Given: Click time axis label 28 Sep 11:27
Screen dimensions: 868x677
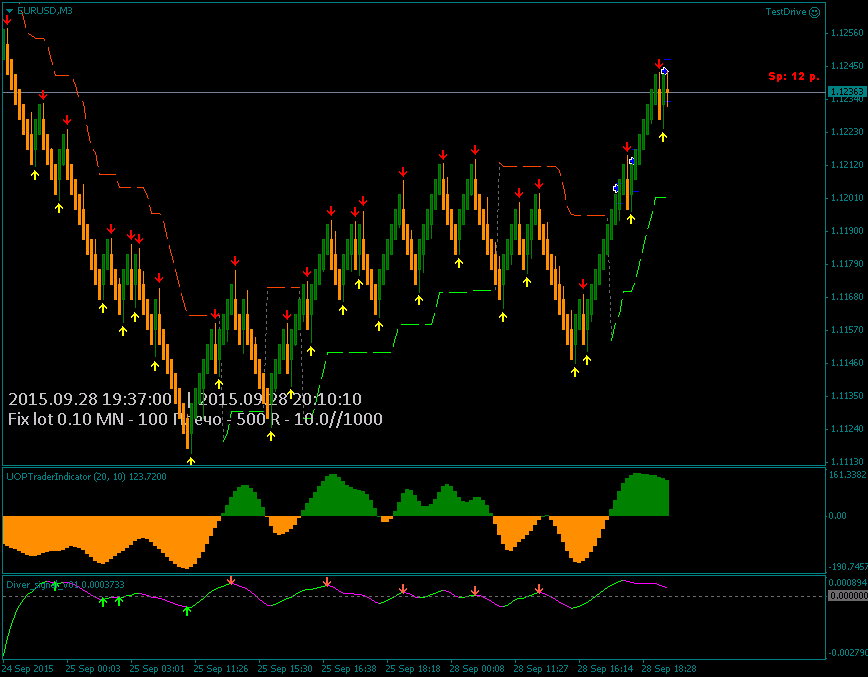Looking at the screenshot, I should (541, 669).
